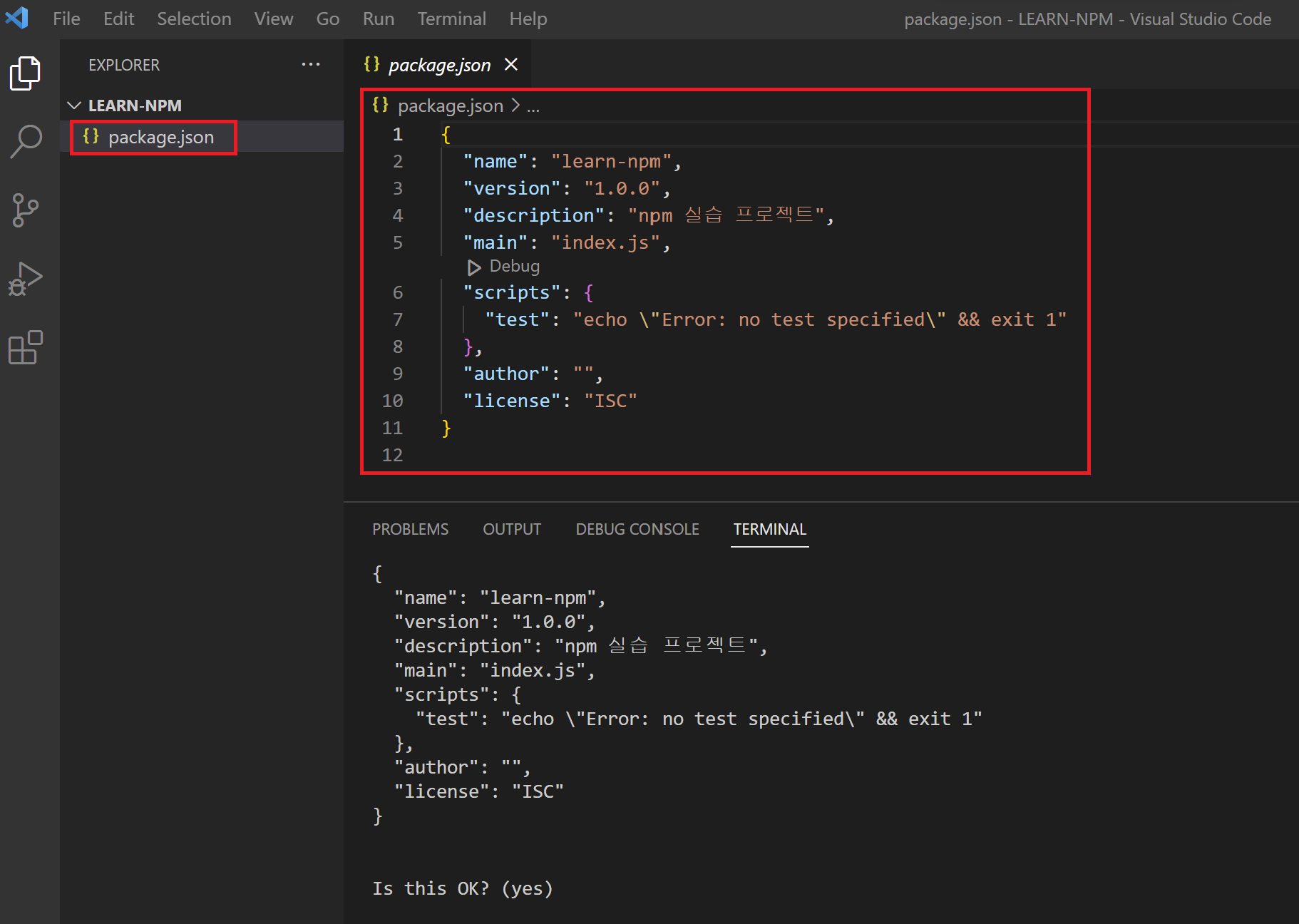Select the TERMINAL panel tab

click(770, 529)
